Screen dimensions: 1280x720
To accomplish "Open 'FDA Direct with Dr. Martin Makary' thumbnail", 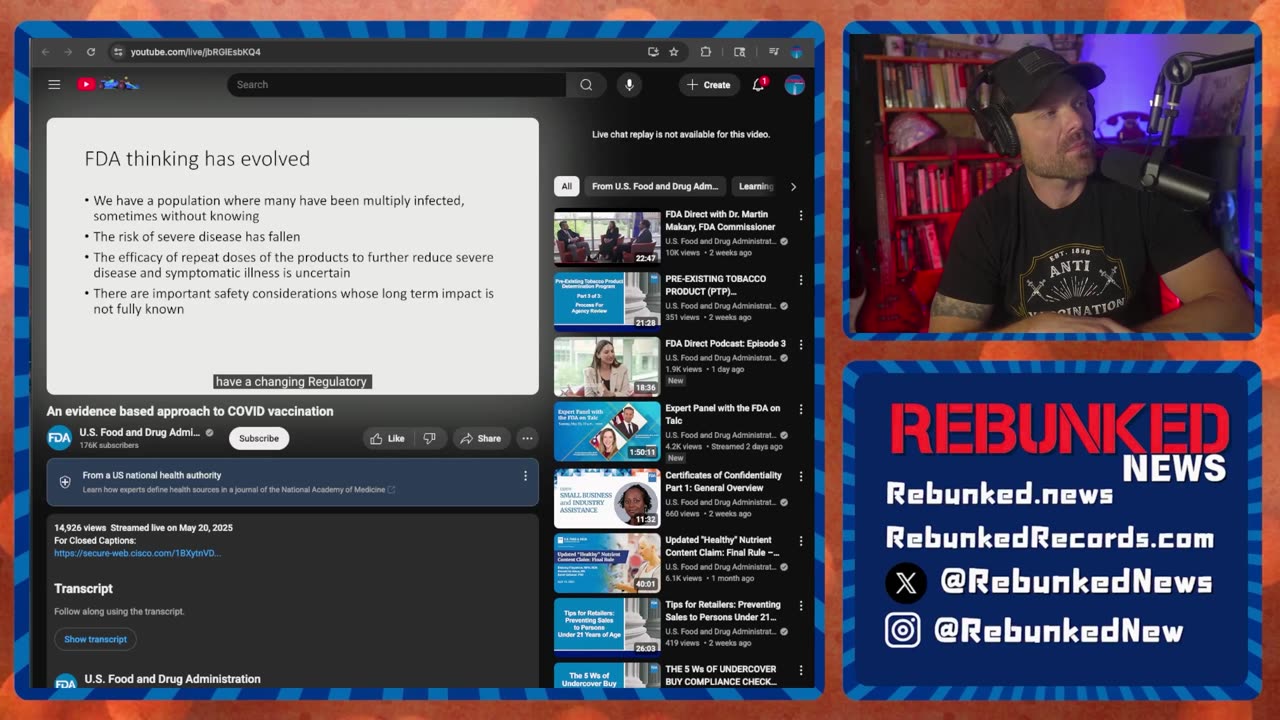I will [x=607, y=236].
